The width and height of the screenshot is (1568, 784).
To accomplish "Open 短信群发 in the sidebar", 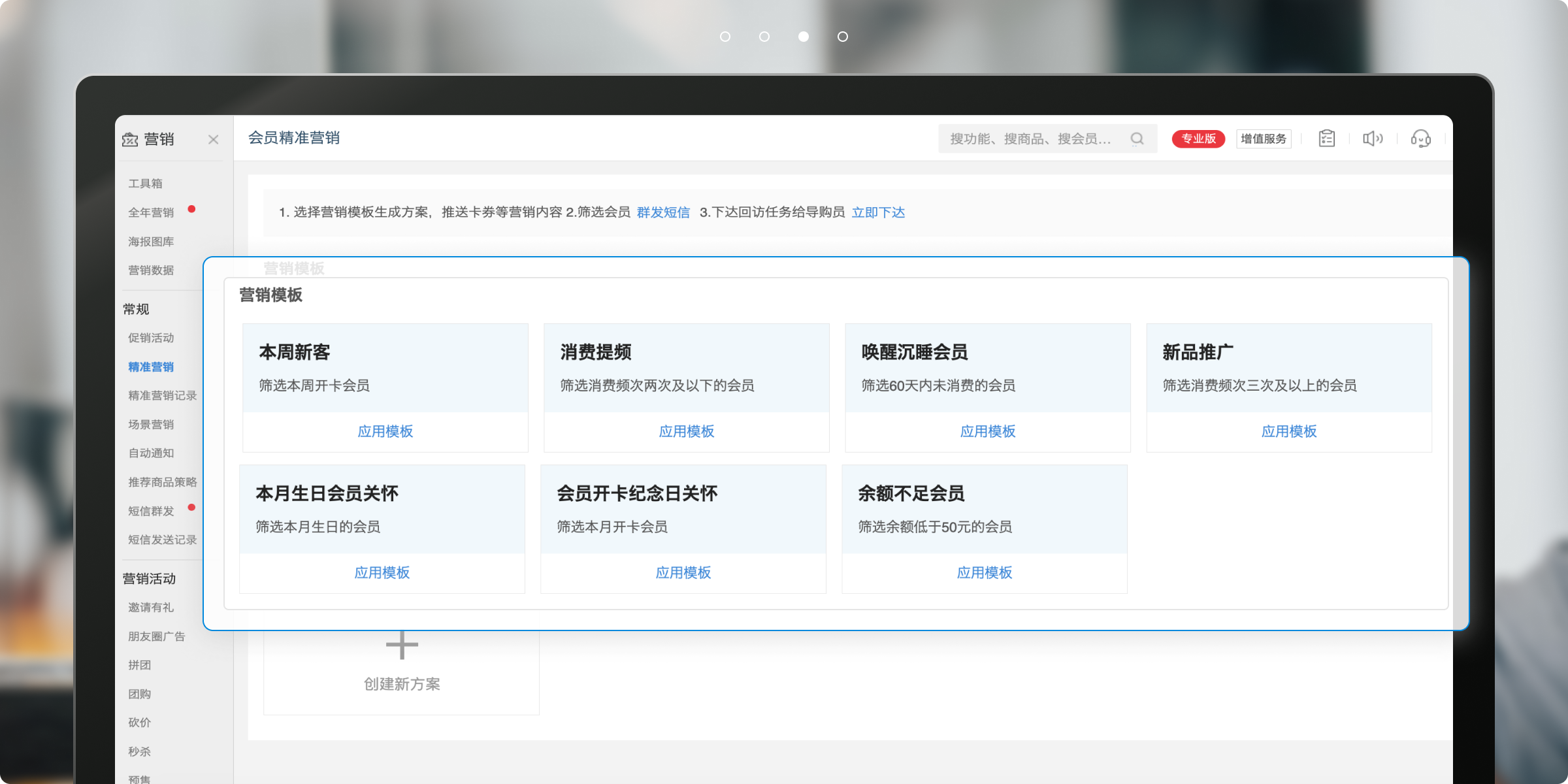I will (151, 511).
